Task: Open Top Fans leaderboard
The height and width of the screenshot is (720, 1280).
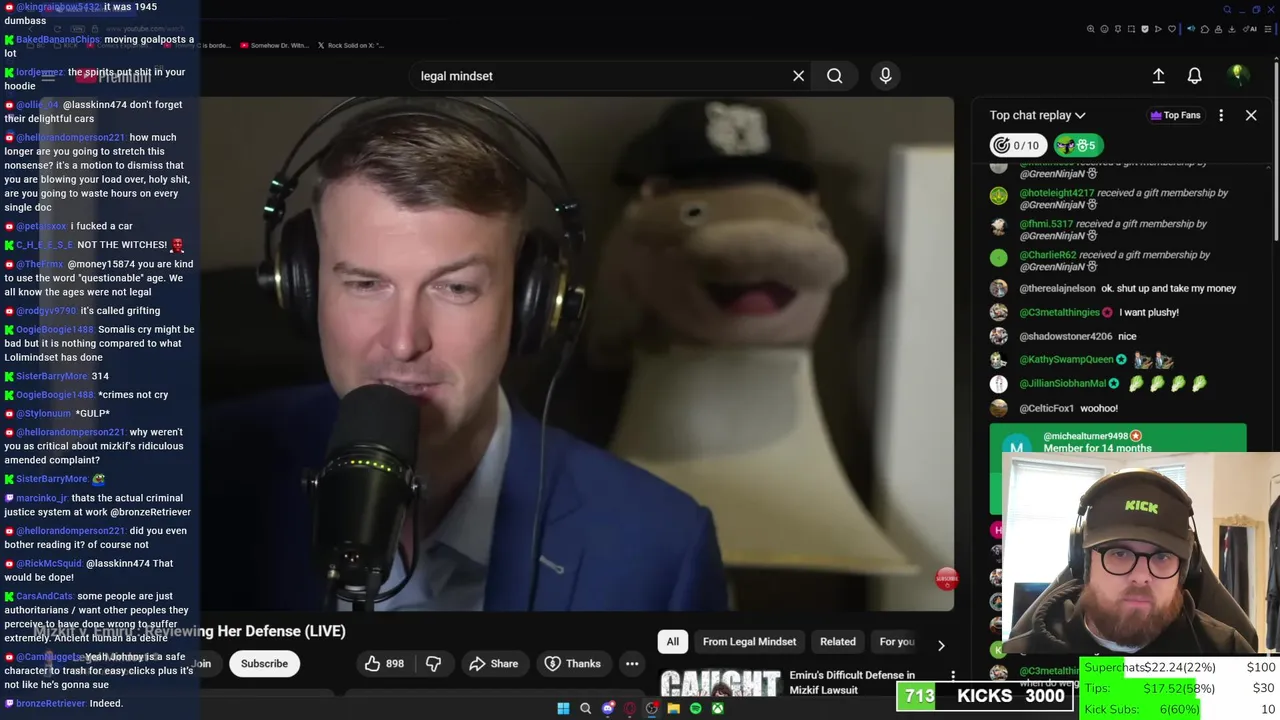Action: point(1175,115)
